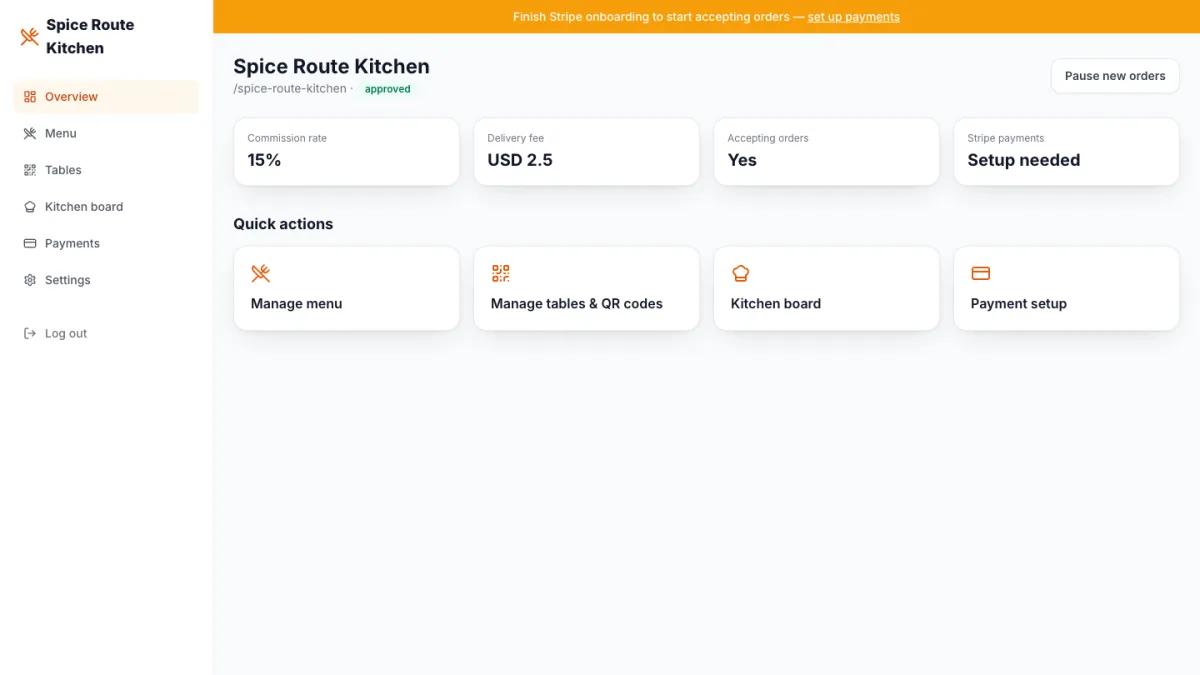Open the Menu sidebar item
The image size is (1200, 675).
(106, 133)
